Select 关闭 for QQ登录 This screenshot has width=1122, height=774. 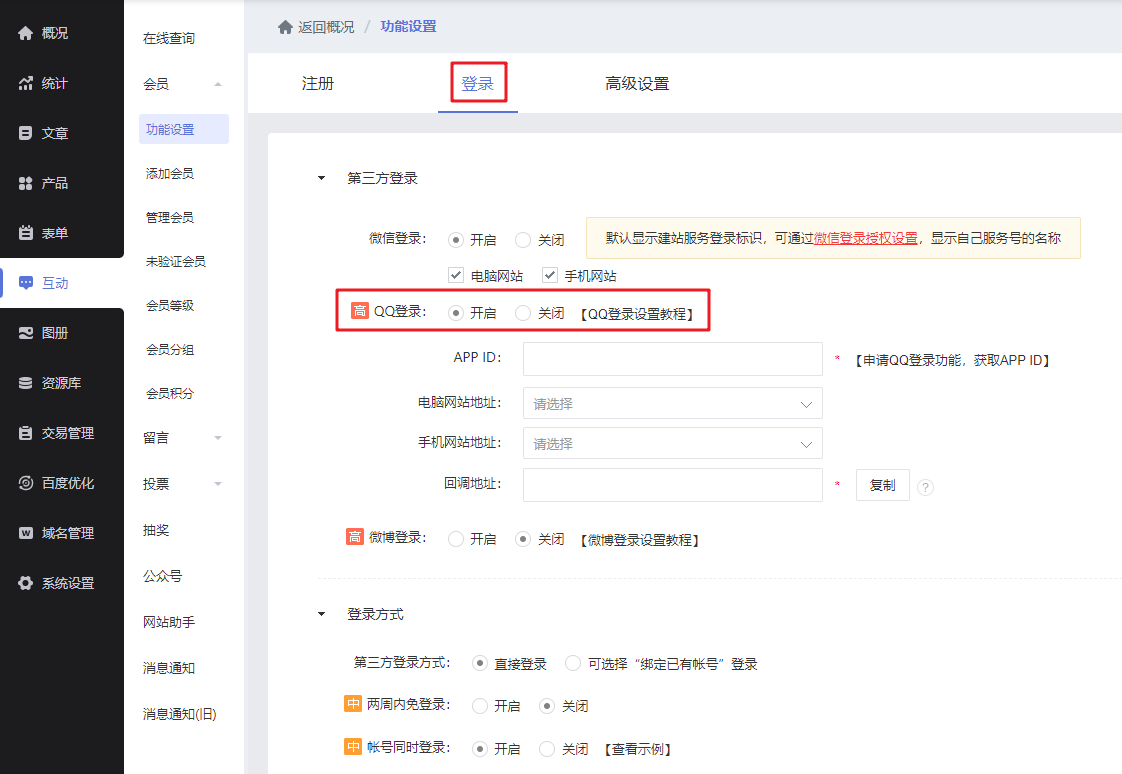523,313
